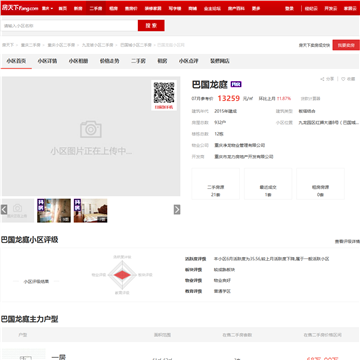The height and width of the screenshot is (360, 360).
Task: Open the loan calculator link beside price
Action: (311, 99)
